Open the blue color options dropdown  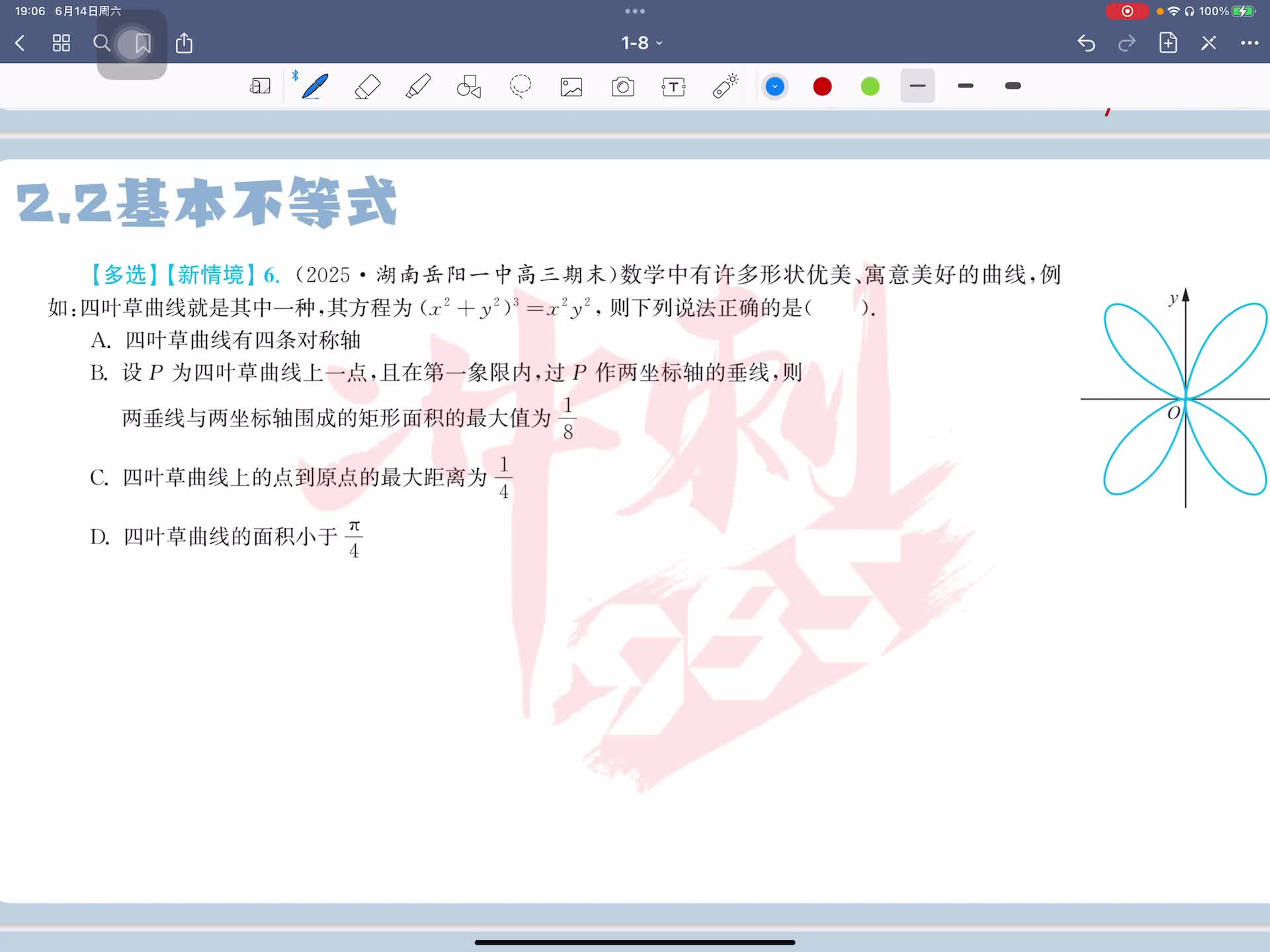[x=775, y=87]
